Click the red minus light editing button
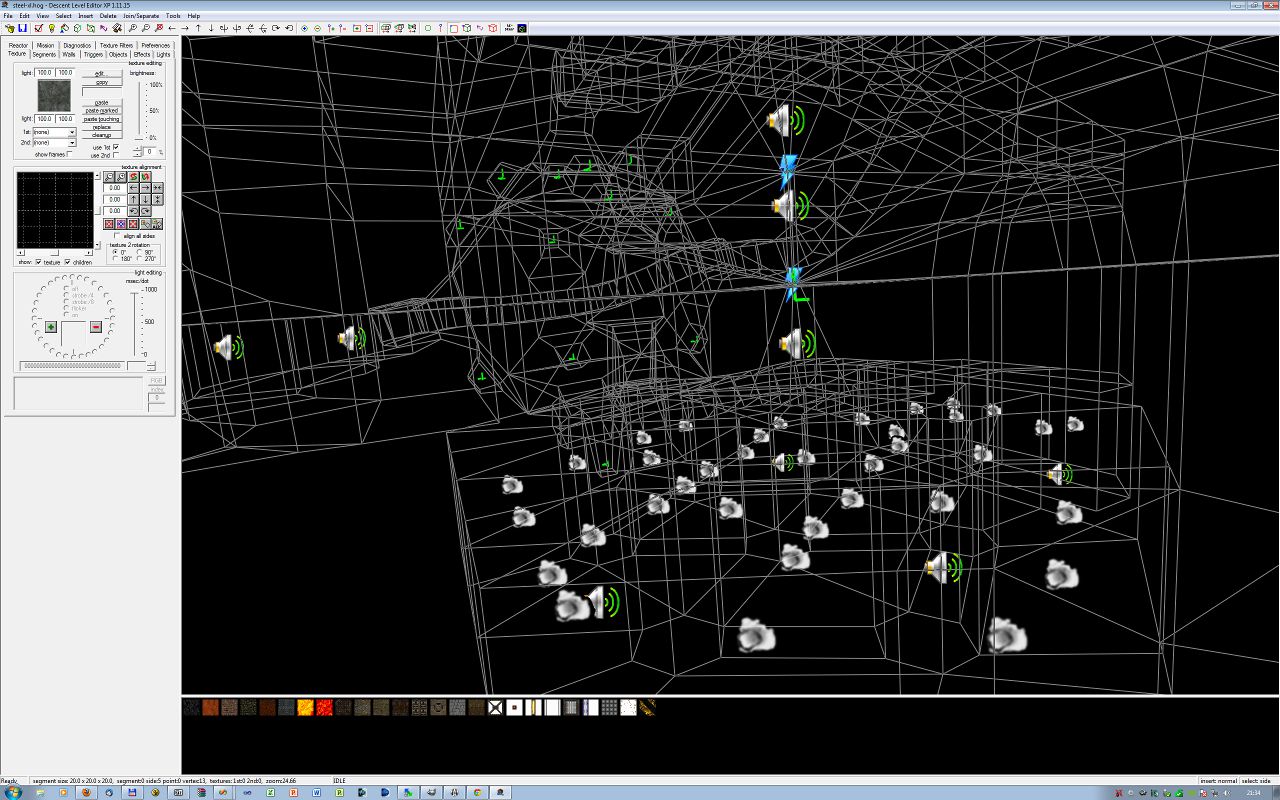 [96, 327]
